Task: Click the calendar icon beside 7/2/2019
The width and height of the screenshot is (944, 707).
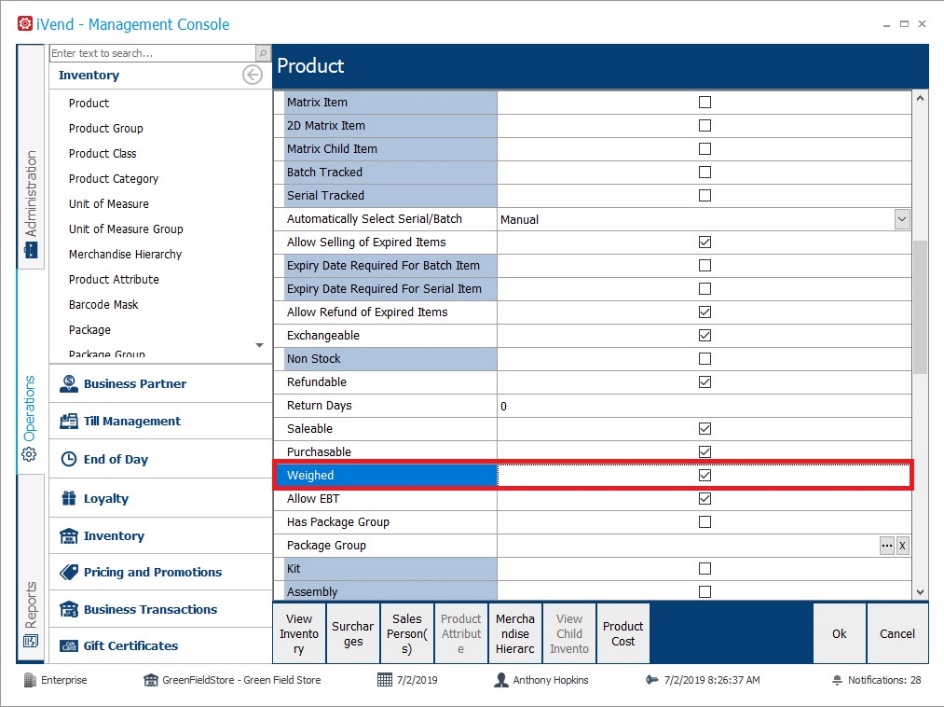Action: (384, 680)
